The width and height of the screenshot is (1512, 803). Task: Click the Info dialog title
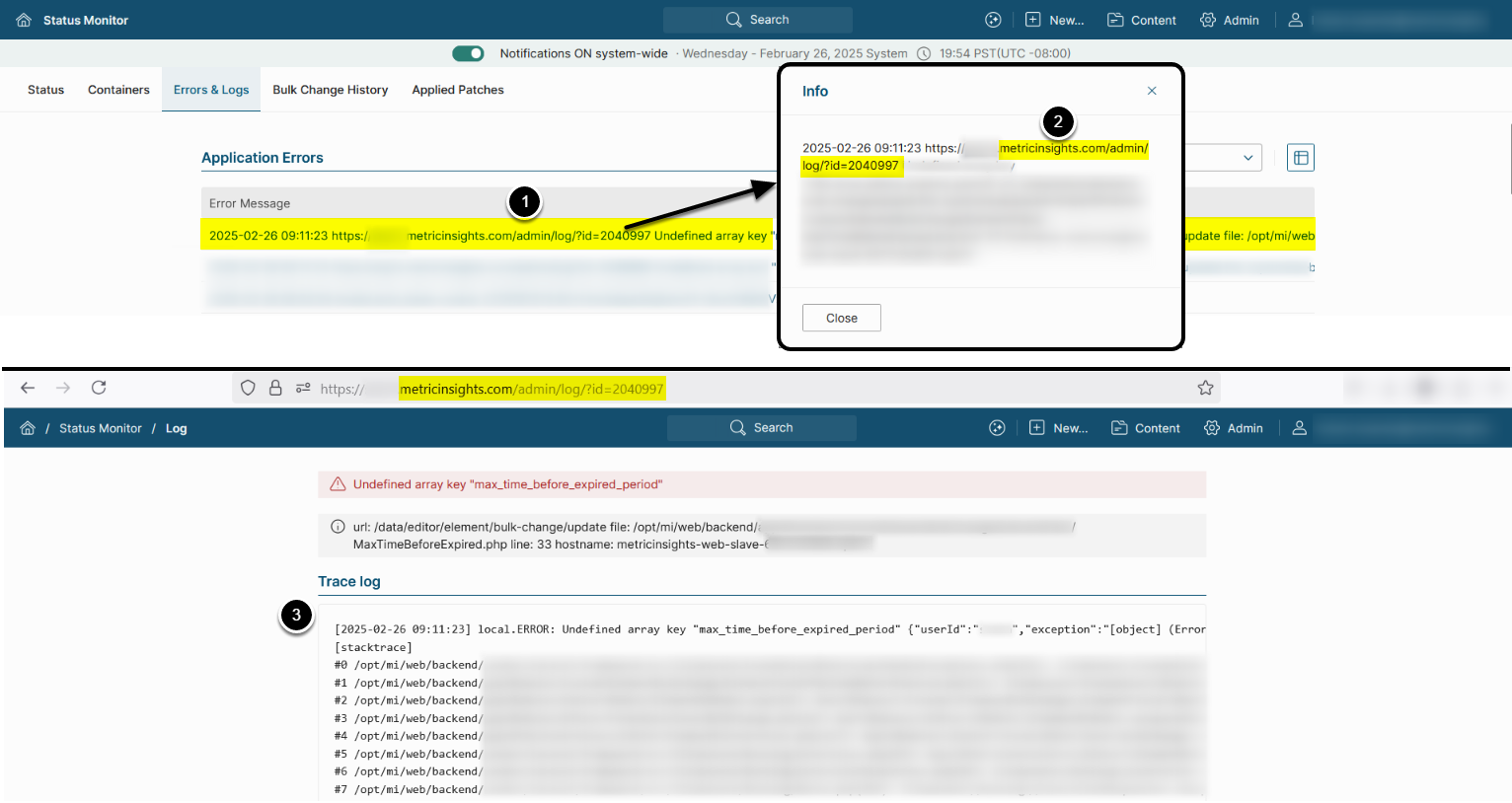point(815,91)
